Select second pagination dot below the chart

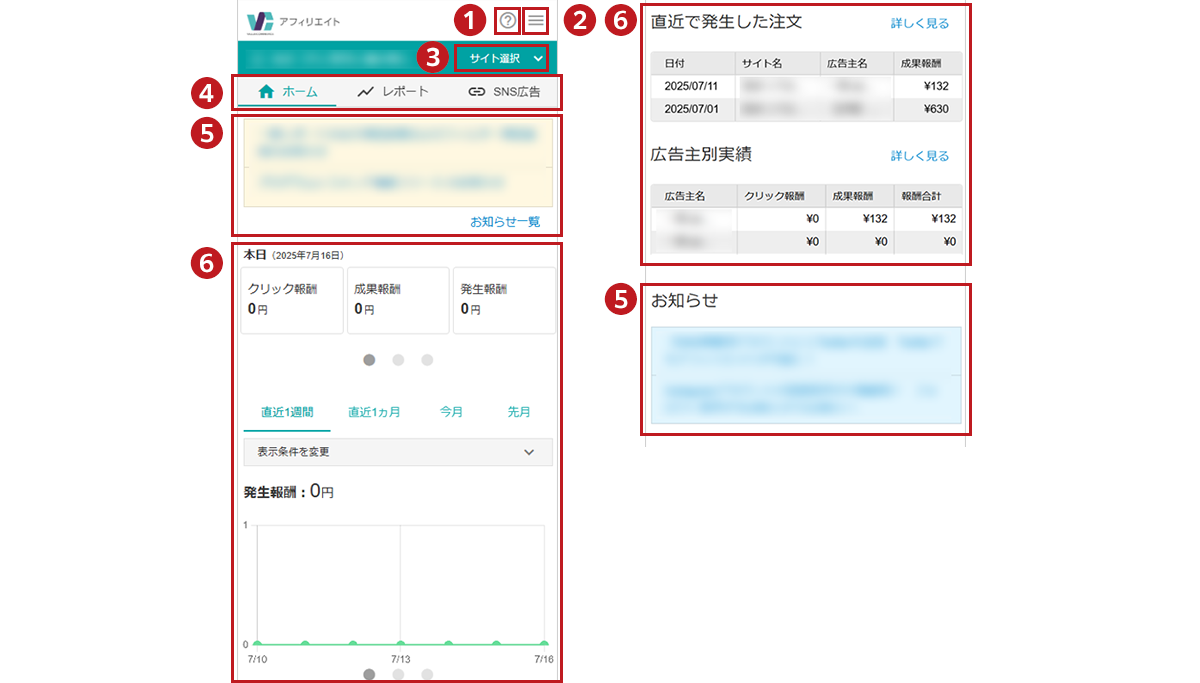click(399, 675)
